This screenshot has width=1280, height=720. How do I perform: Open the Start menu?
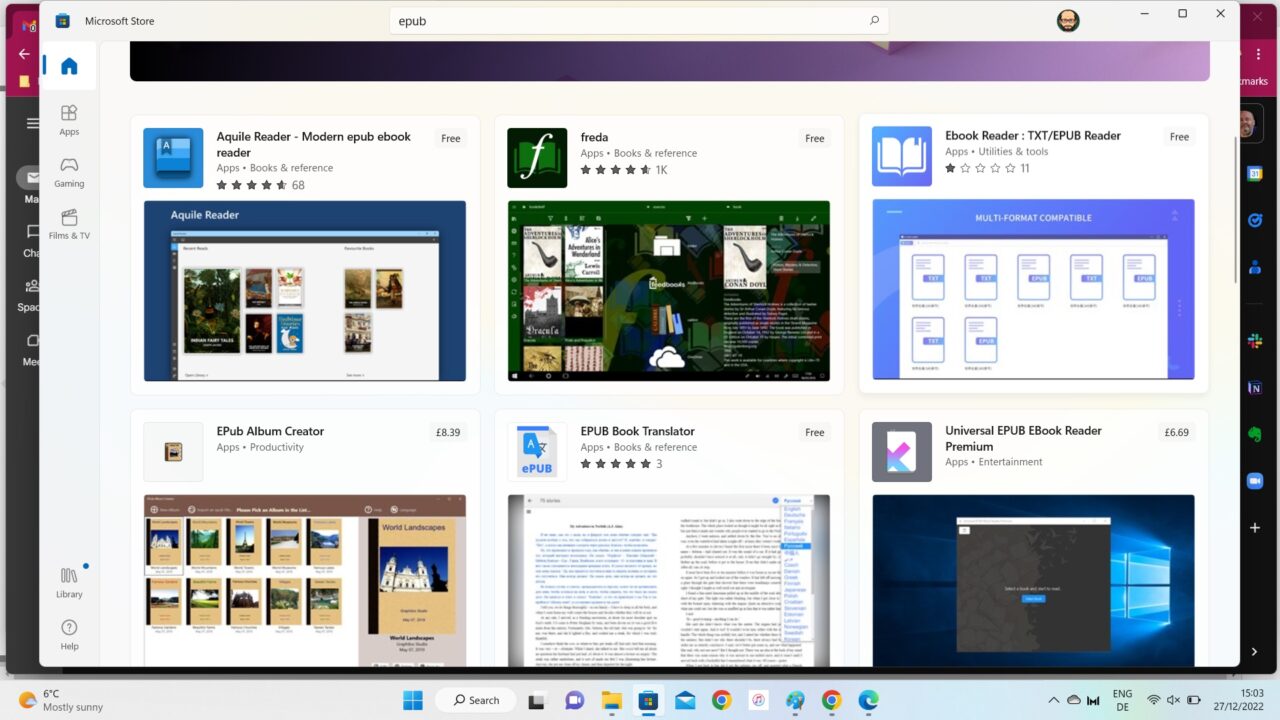pos(411,700)
